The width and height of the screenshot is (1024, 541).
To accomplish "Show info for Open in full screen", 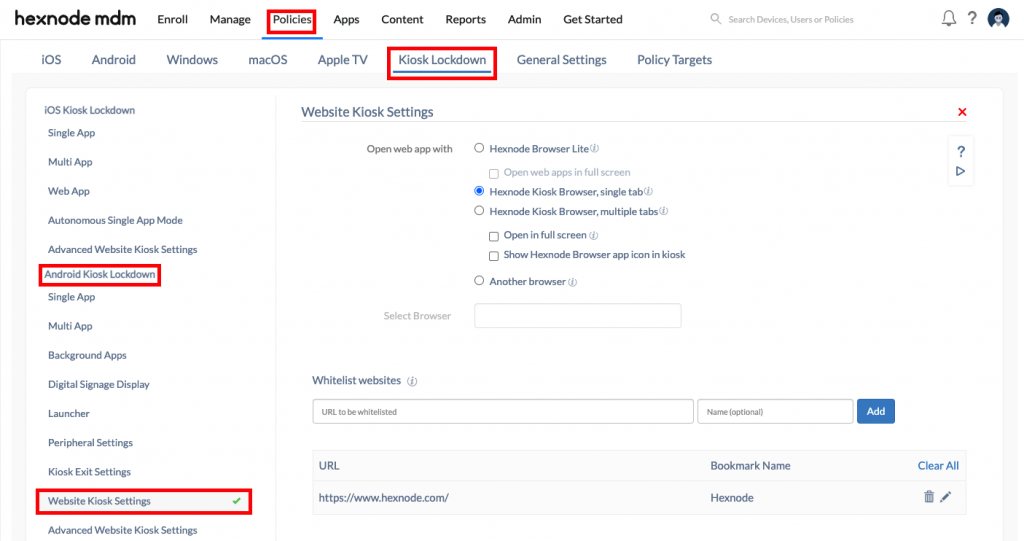I will (593, 235).
